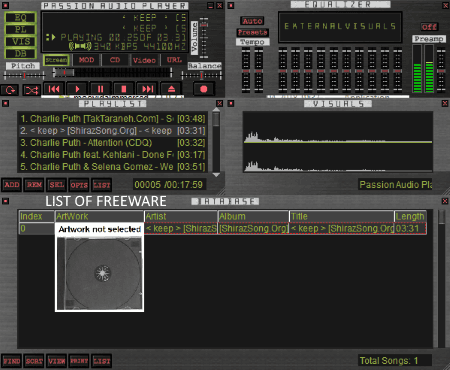Open the equalizer Presets menu
The image size is (450, 370).
(253, 32)
